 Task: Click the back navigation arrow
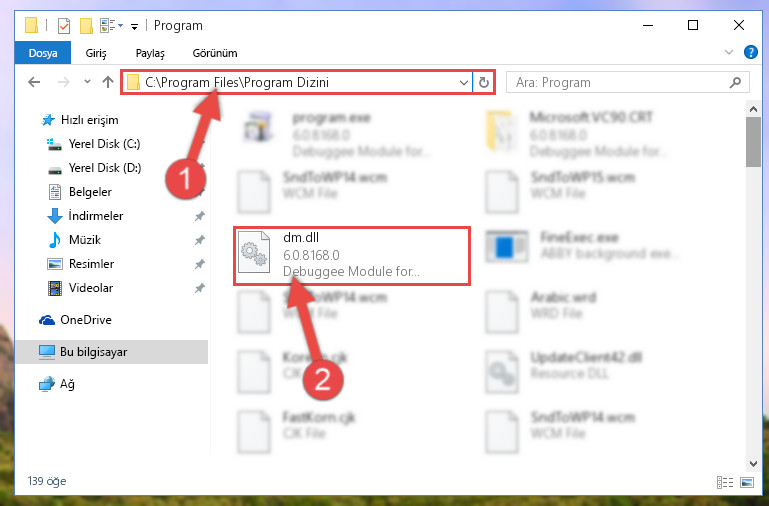(34, 82)
